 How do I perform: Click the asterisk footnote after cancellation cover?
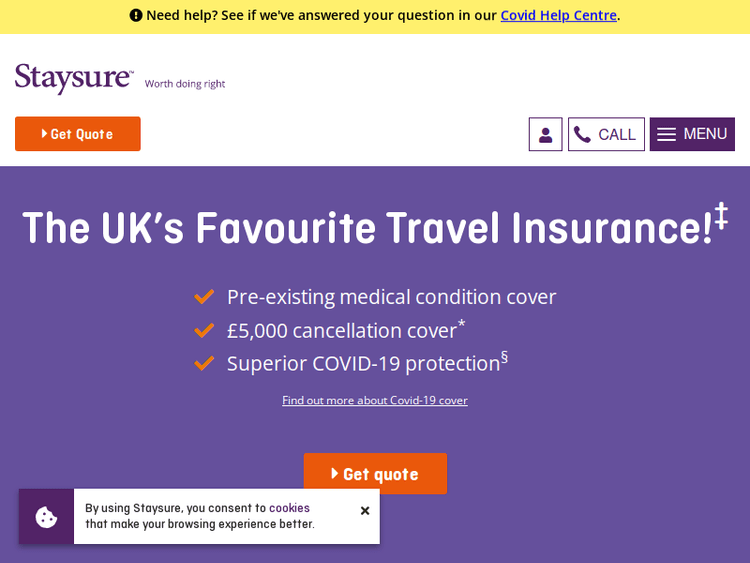461,323
